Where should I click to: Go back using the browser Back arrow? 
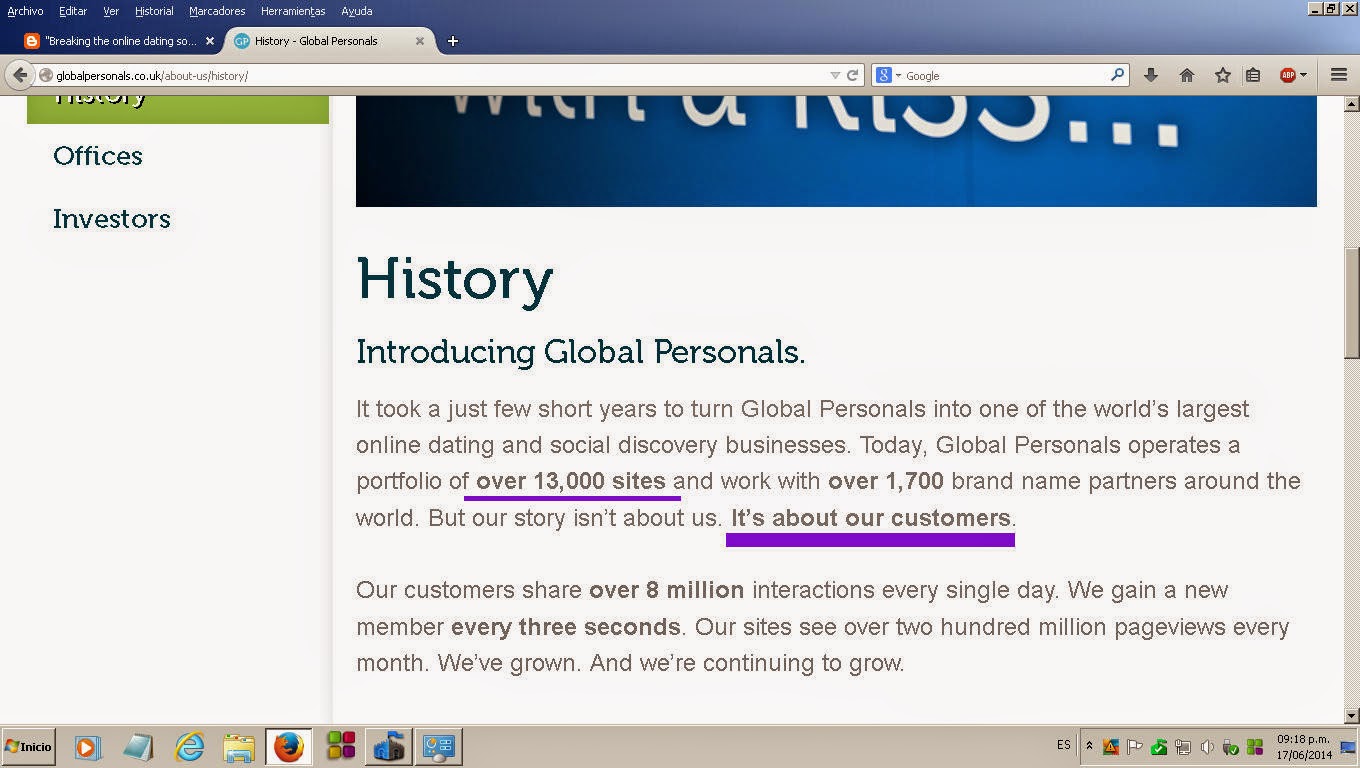coord(20,75)
